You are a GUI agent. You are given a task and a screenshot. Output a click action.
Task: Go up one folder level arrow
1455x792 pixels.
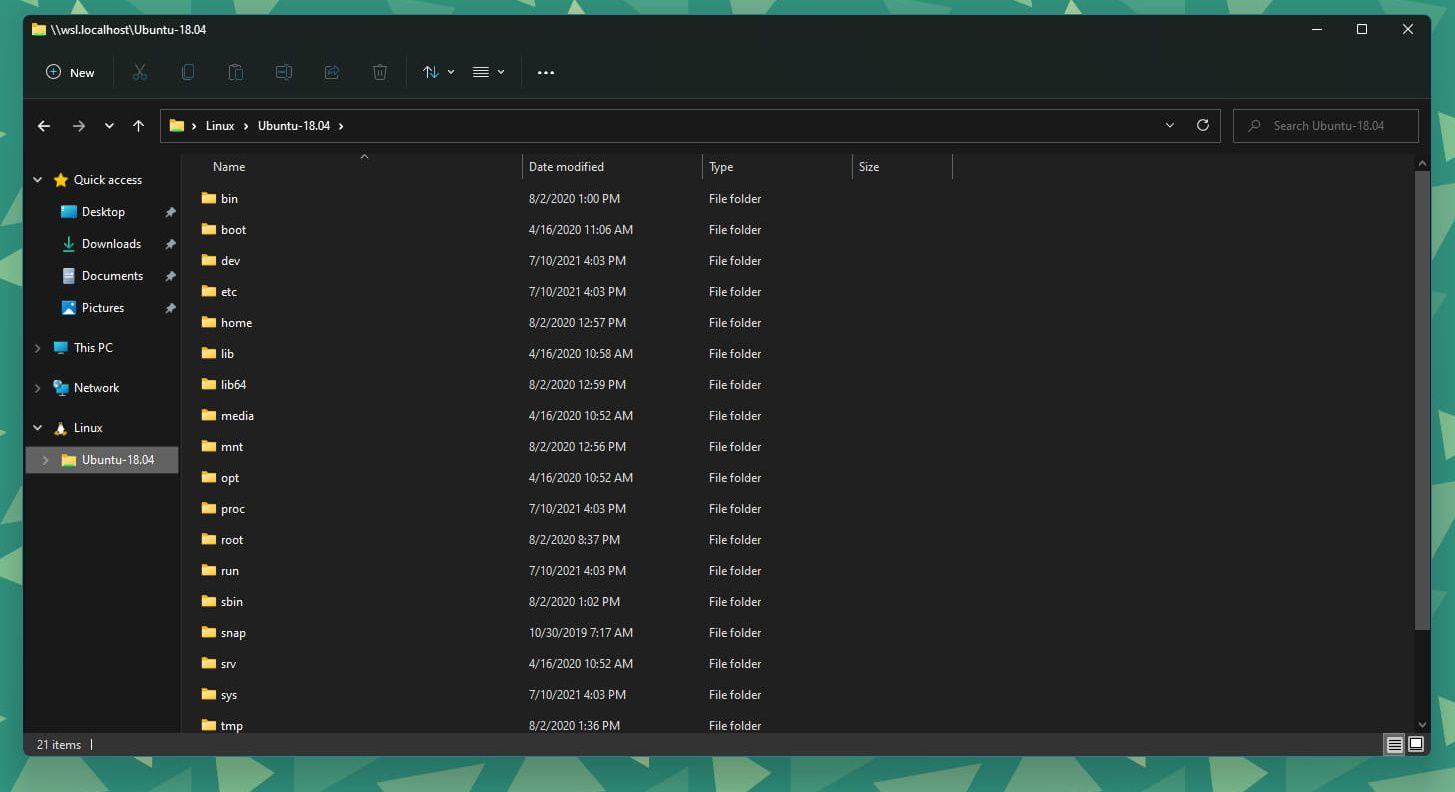[138, 126]
